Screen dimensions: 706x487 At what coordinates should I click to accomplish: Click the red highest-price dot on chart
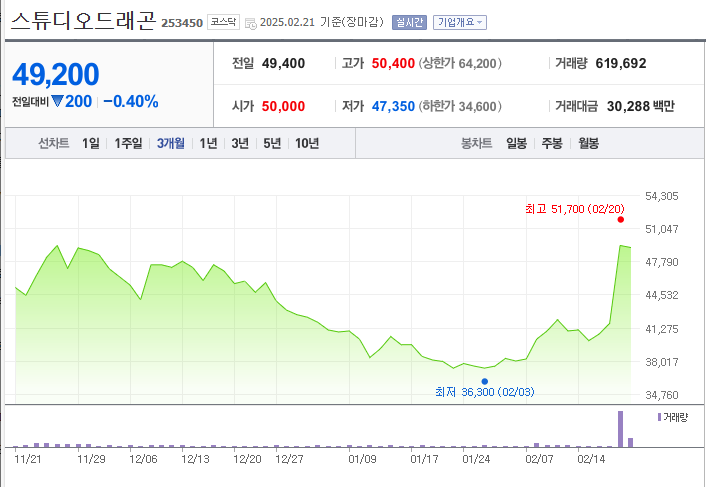point(621,220)
